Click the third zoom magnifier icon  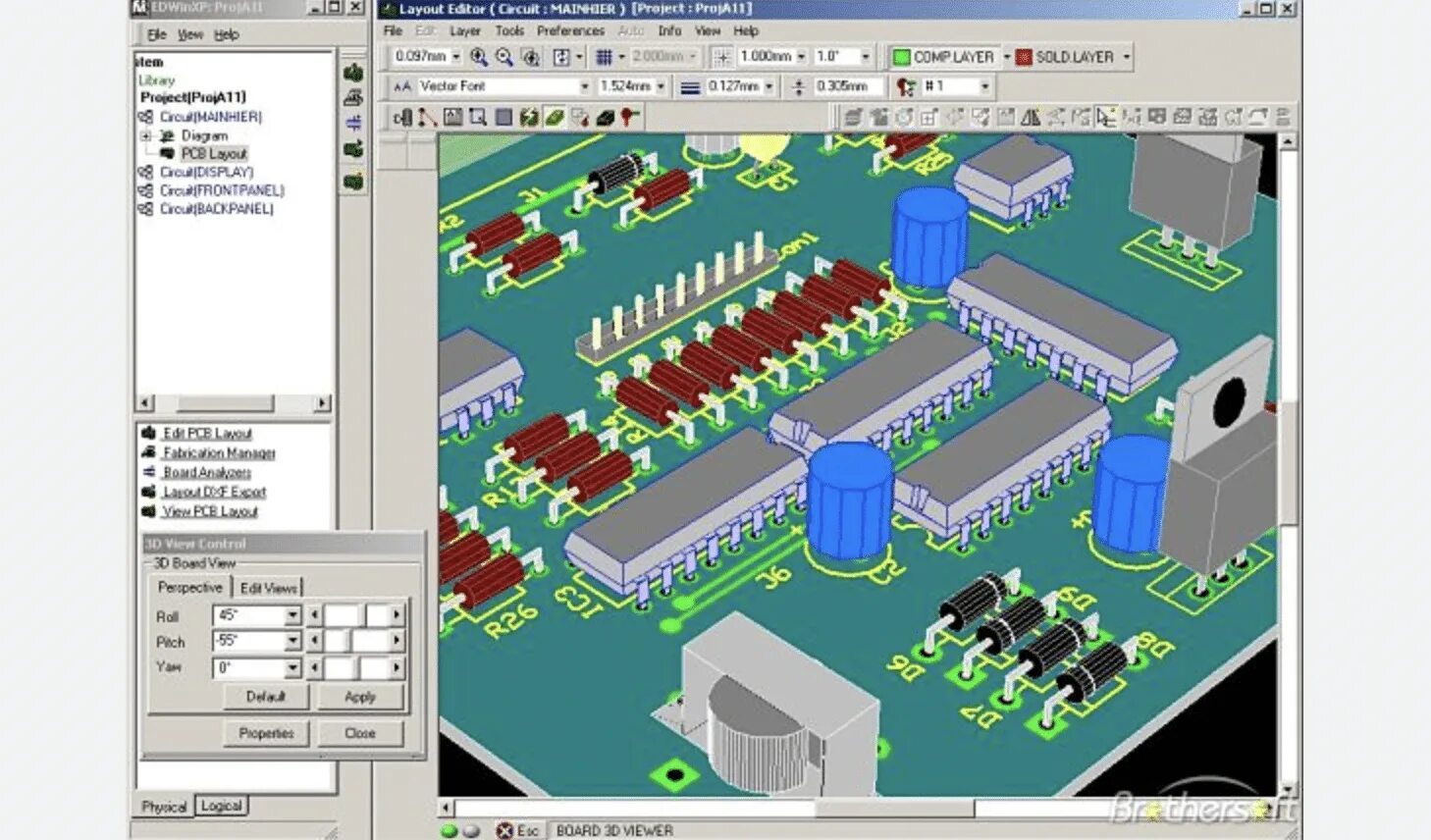(x=531, y=57)
